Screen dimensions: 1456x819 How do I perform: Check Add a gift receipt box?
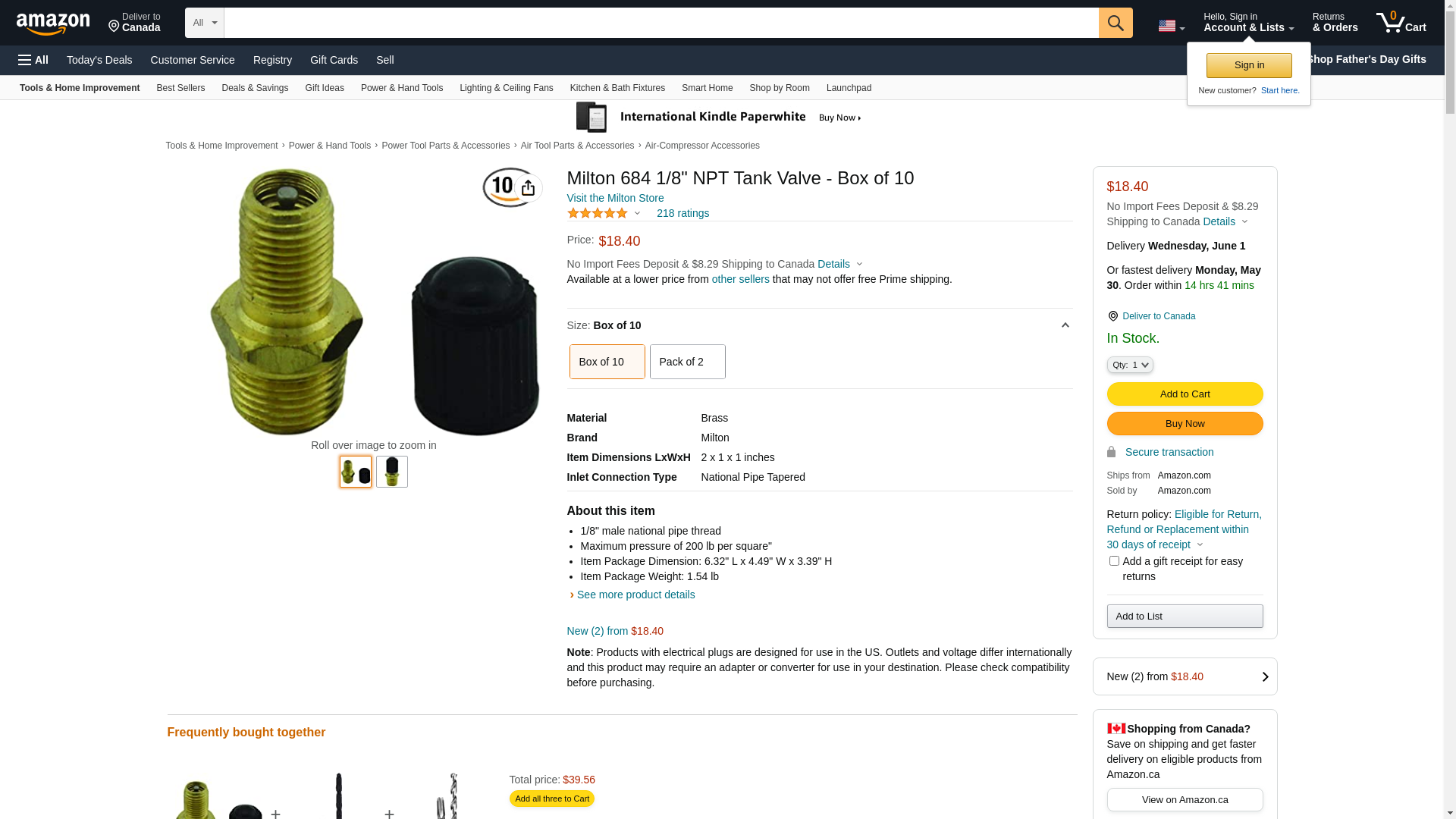[1114, 561]
